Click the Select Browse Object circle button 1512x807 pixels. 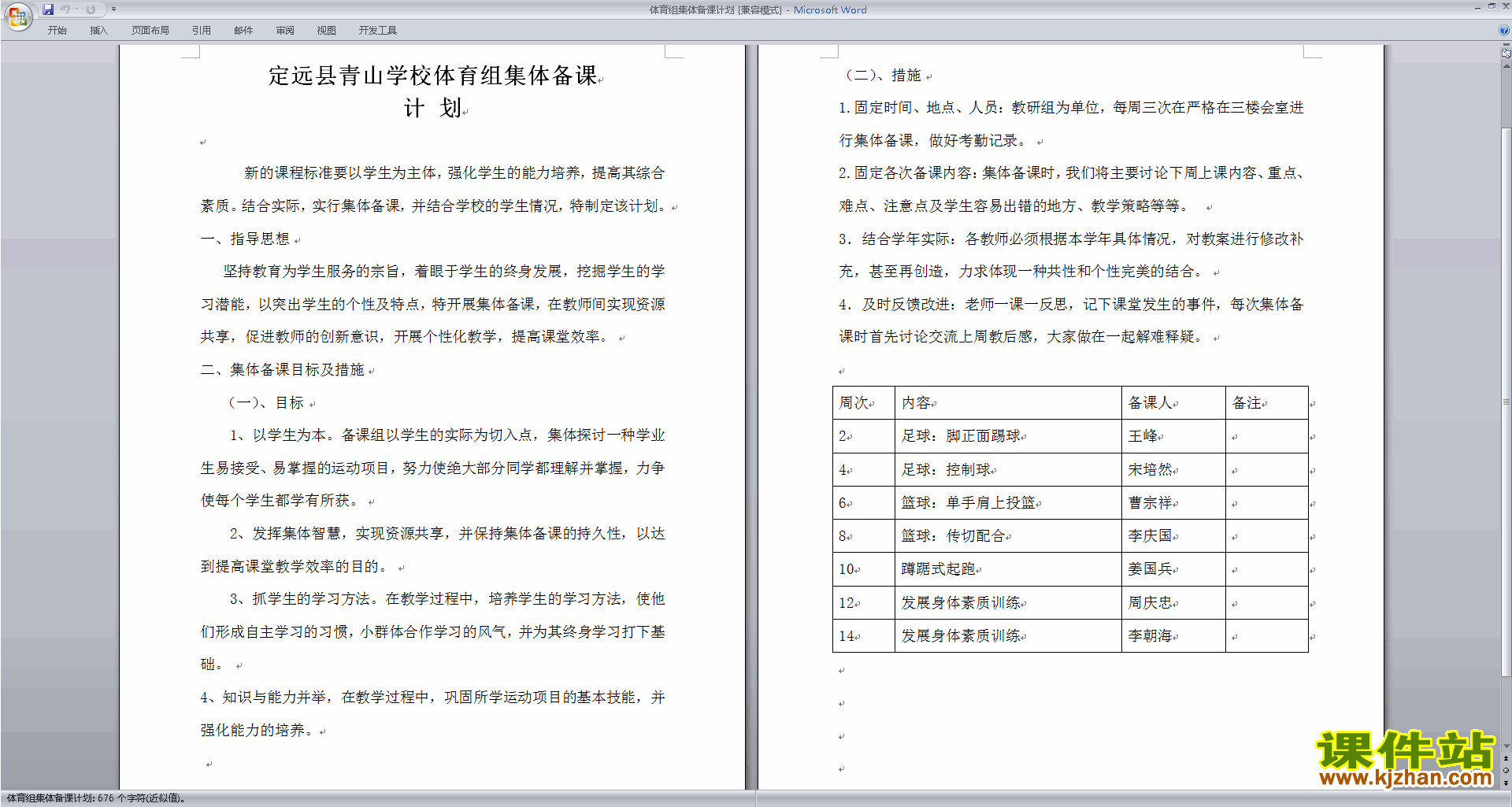[1506, 771]
